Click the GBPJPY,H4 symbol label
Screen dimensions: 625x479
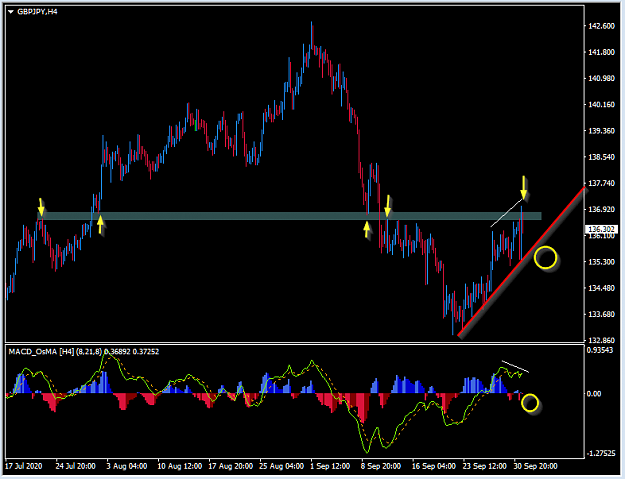click(37, 12)
